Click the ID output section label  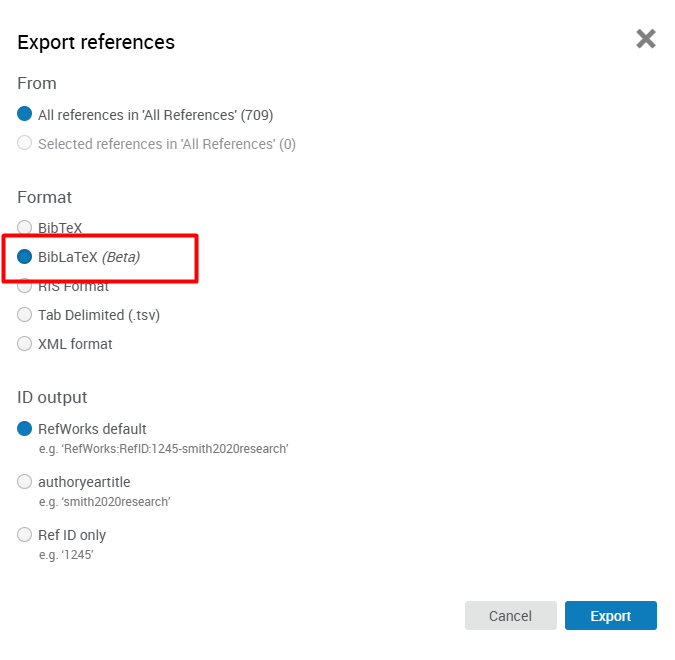click(52, 397)
